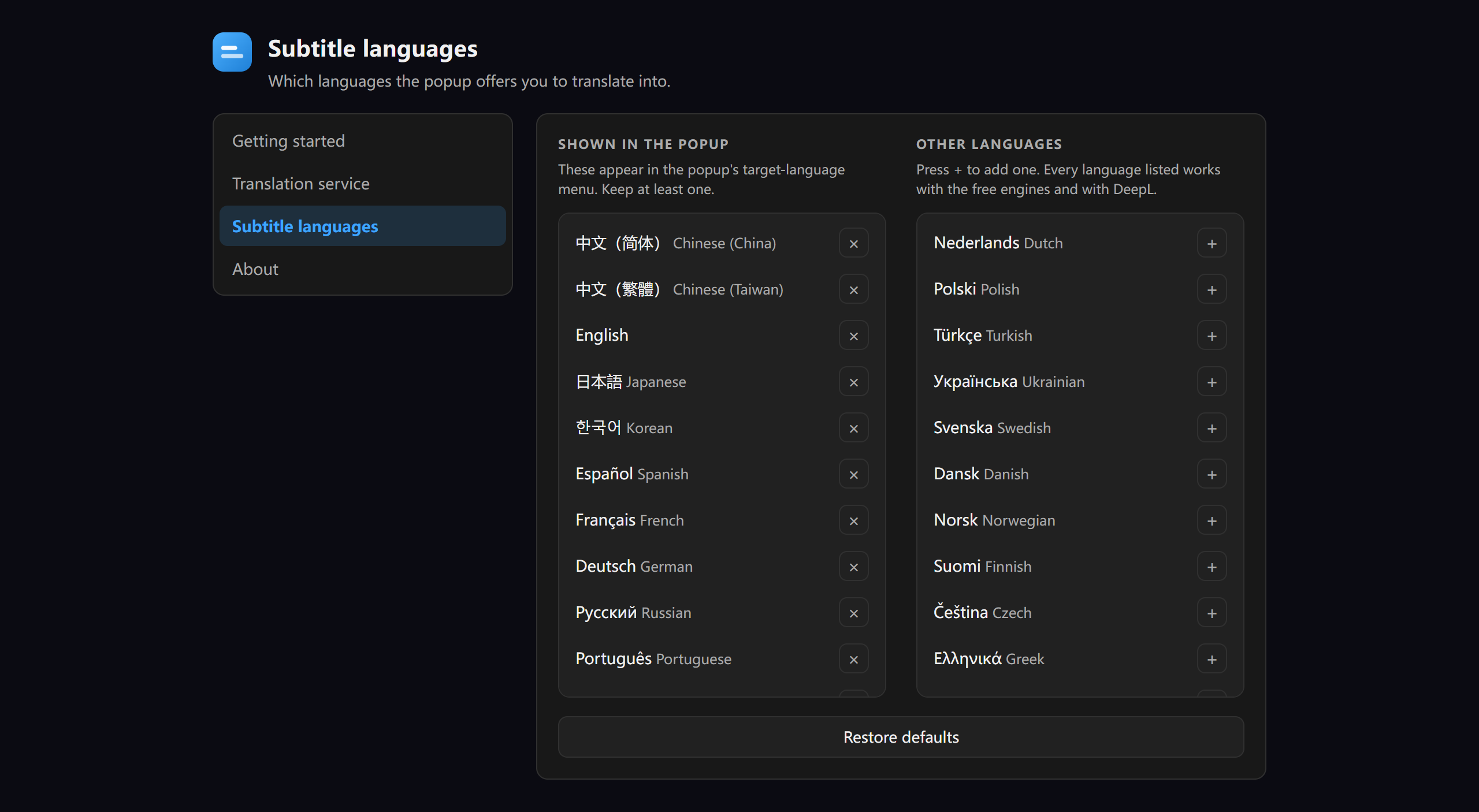The image size is (1479, 812).
Task: Add Swedish with its plus button
Action: [1212, 428]
